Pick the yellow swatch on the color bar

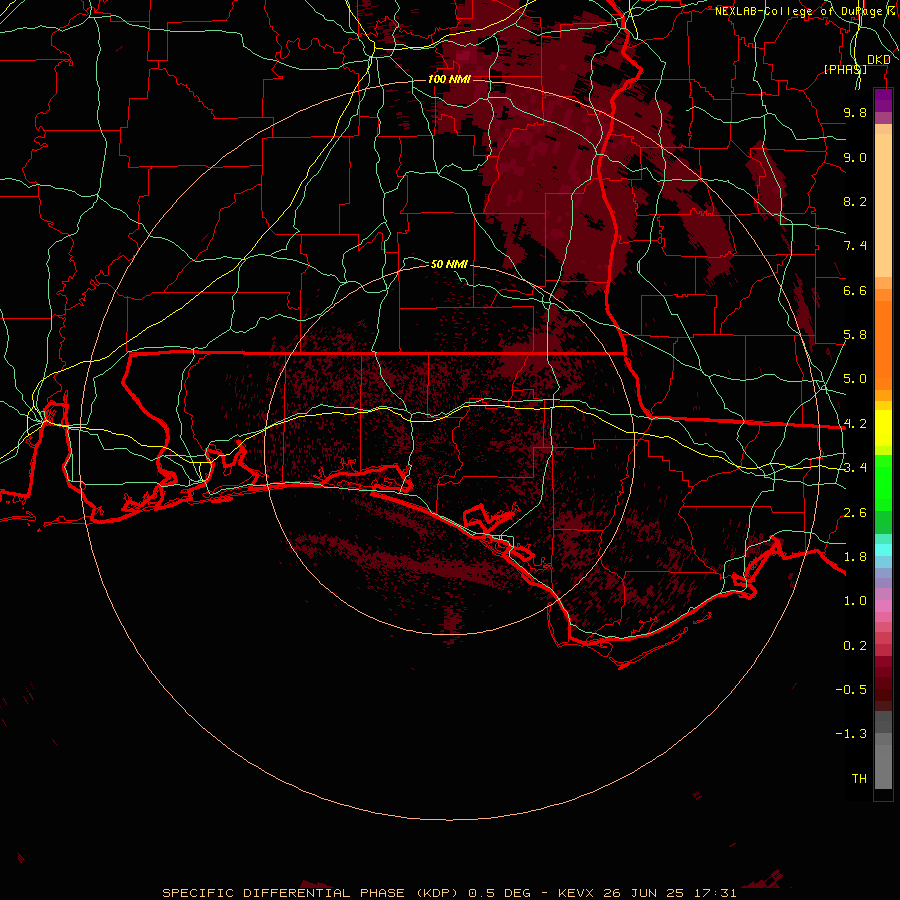point(883,428)
